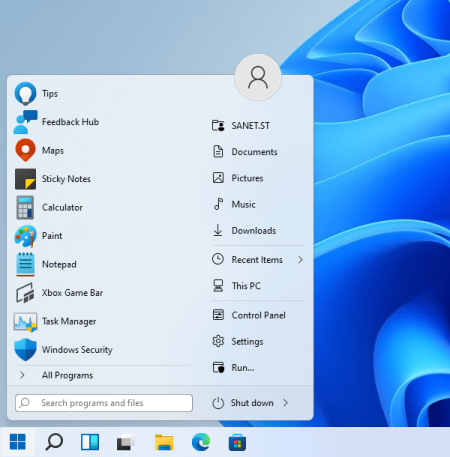Open the Tips app lightbulb icon
The height and width of the screenshot is (457, 450).
pos(25,94)
